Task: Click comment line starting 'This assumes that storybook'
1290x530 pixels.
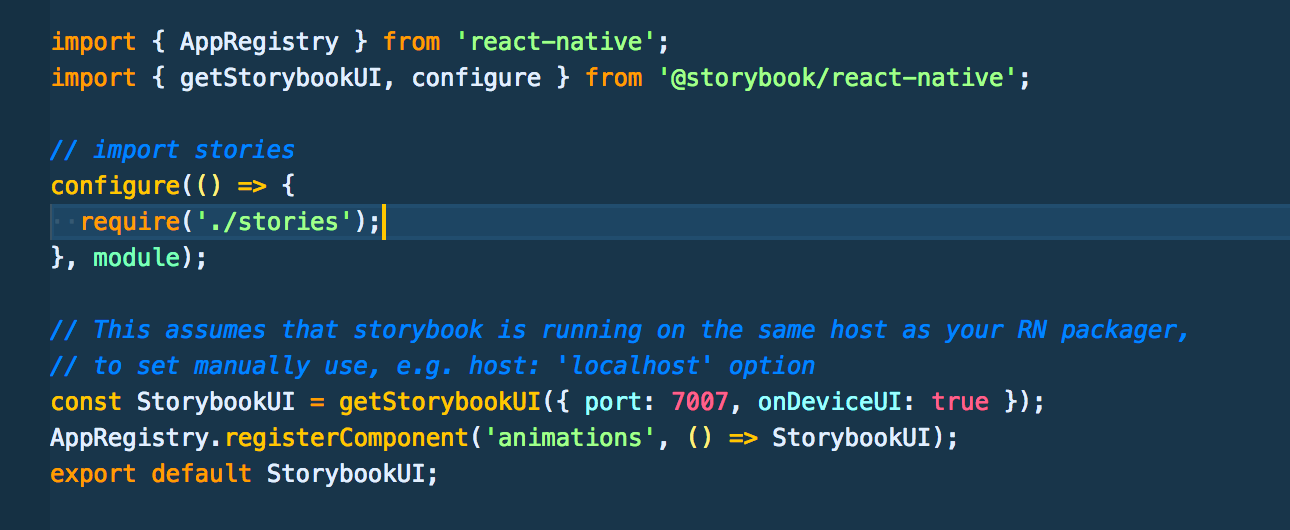Action: [x=620, y=330]
